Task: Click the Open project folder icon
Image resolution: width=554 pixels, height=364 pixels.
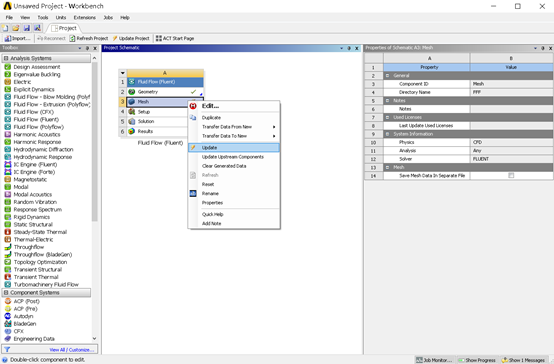Action: pyautogui.click(x=16, y=28)
